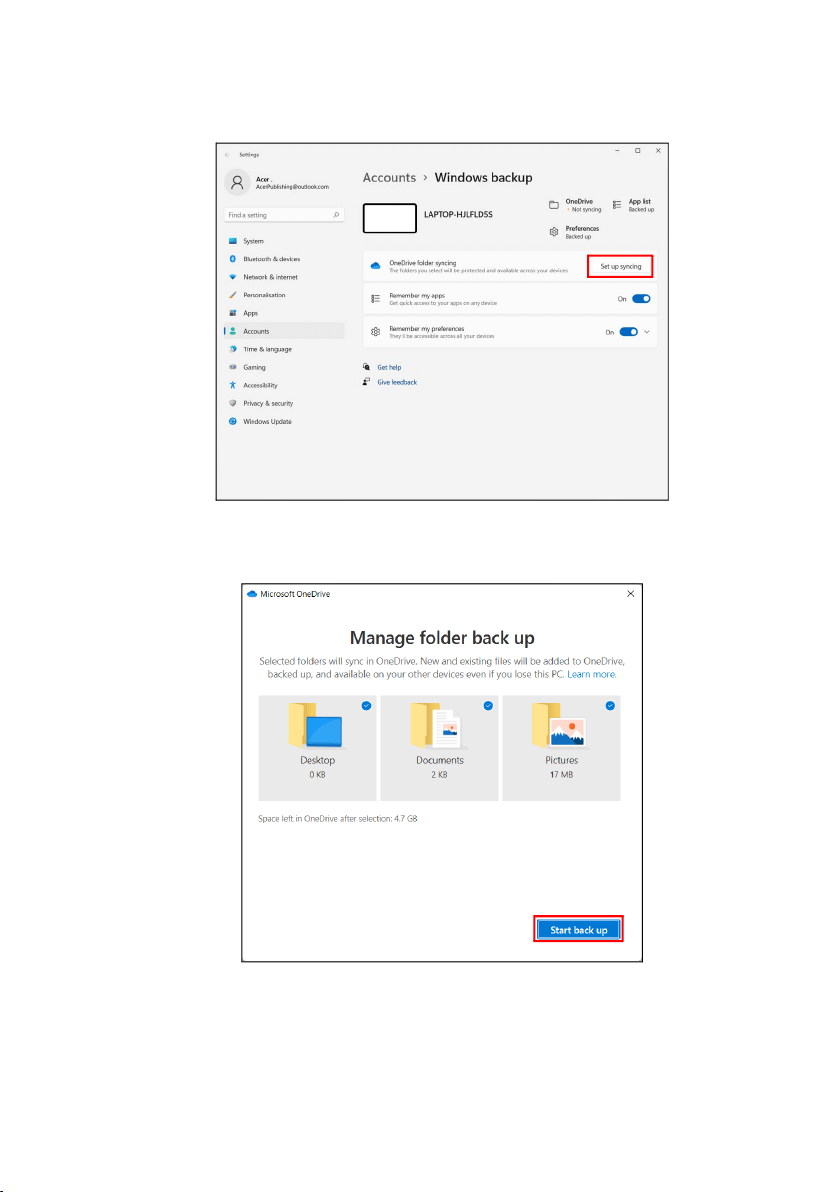Viewport: 840px width, 1192px height.
Task: Click the Preferences gear status icon
Action: tap(553, 232)
